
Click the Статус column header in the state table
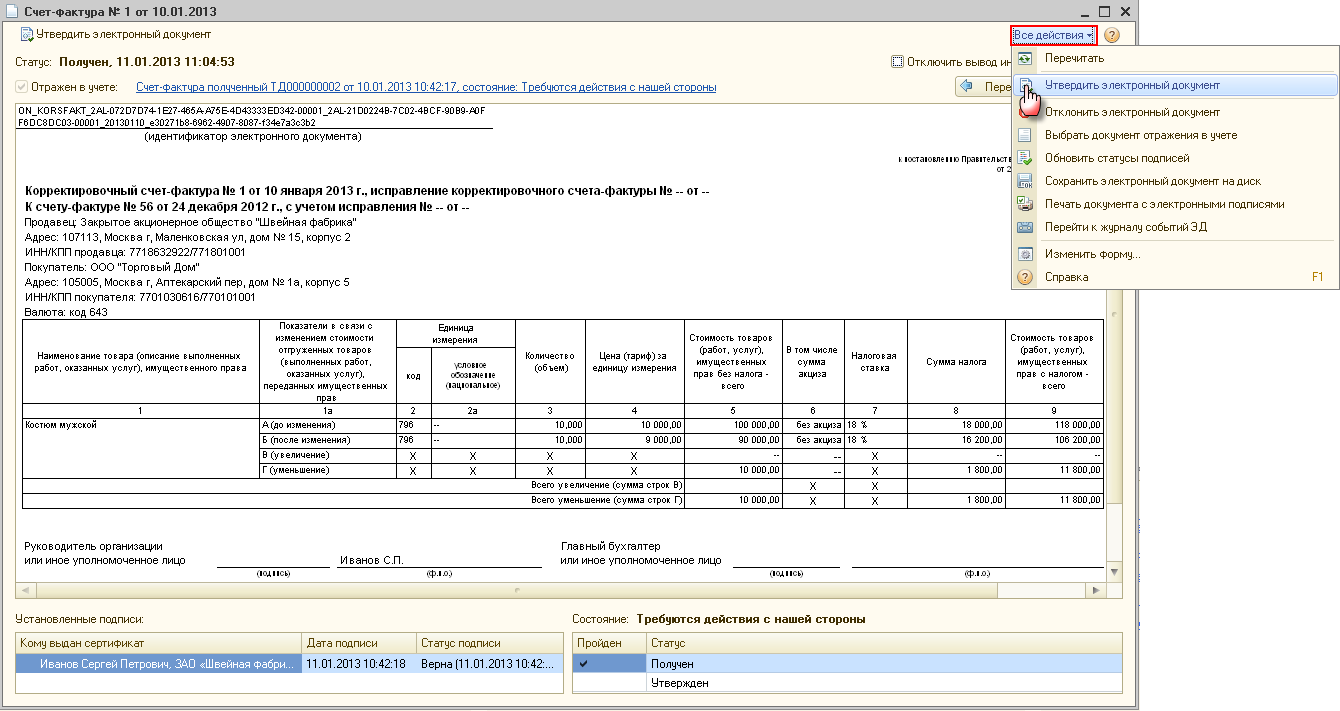884,643
